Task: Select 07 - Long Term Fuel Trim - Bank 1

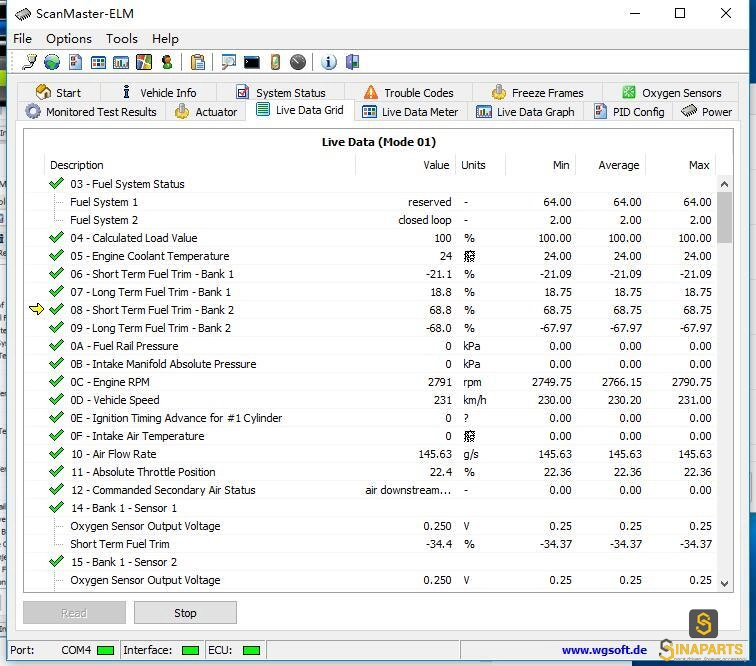Action: pyautogui.click(x=370, y=292)
